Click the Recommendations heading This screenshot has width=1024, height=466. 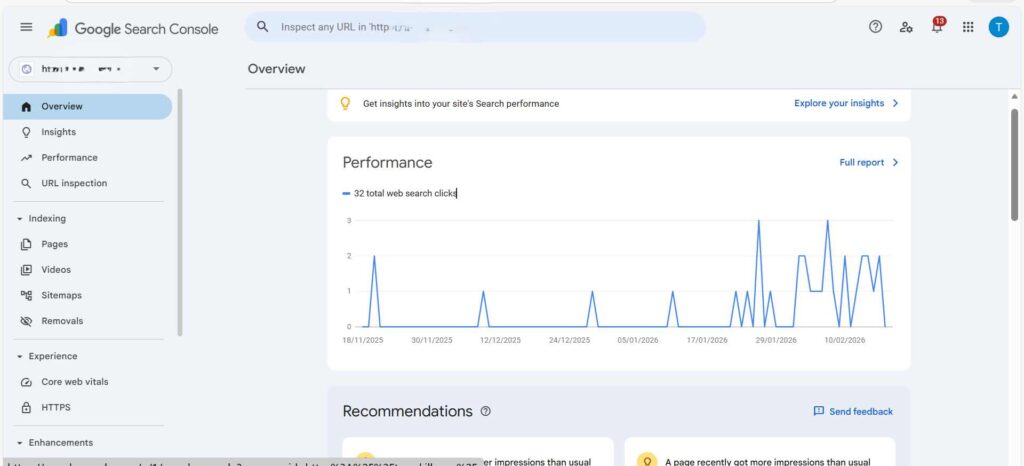click(407, 411)
